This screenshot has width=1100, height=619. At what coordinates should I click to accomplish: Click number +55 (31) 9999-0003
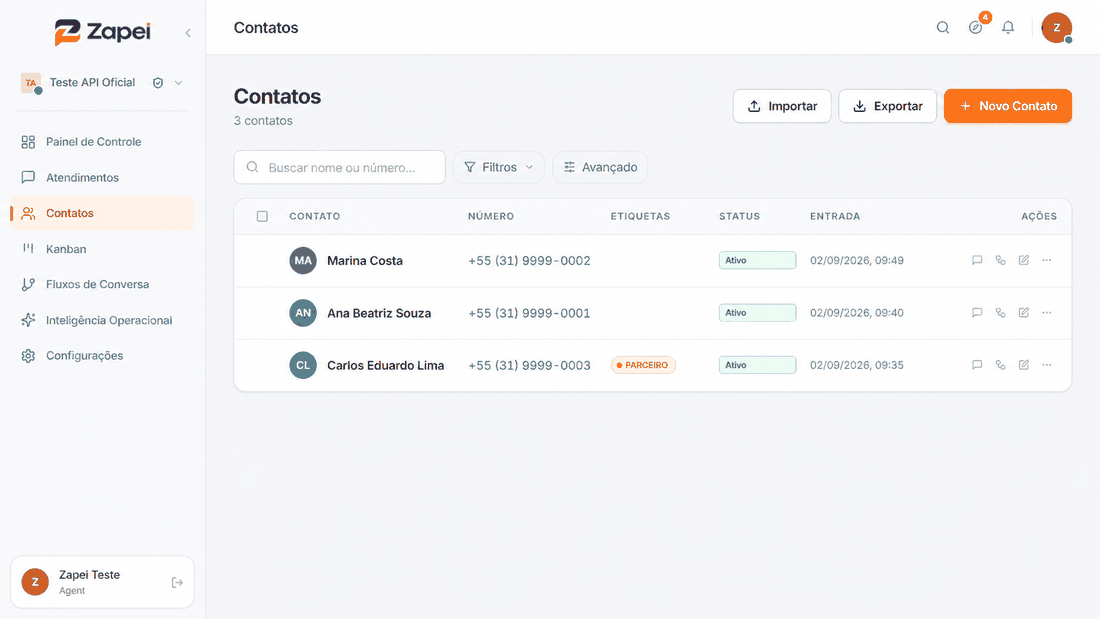(529, 365)
